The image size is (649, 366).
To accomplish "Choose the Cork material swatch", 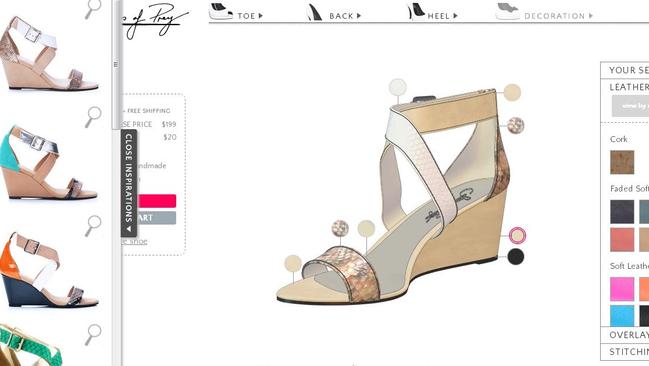I will [x=622, y=162].
